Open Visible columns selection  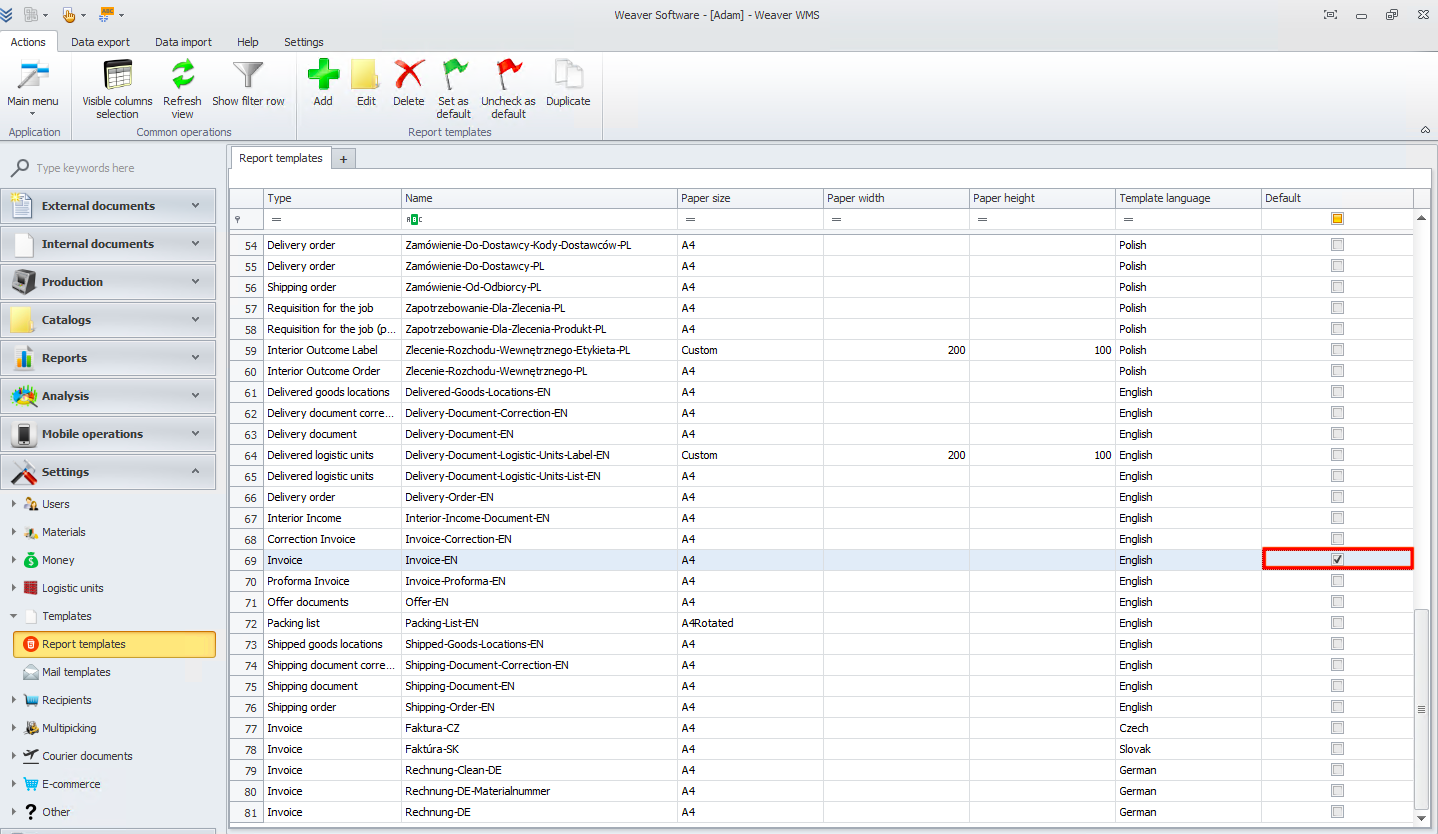coord(118,89)
